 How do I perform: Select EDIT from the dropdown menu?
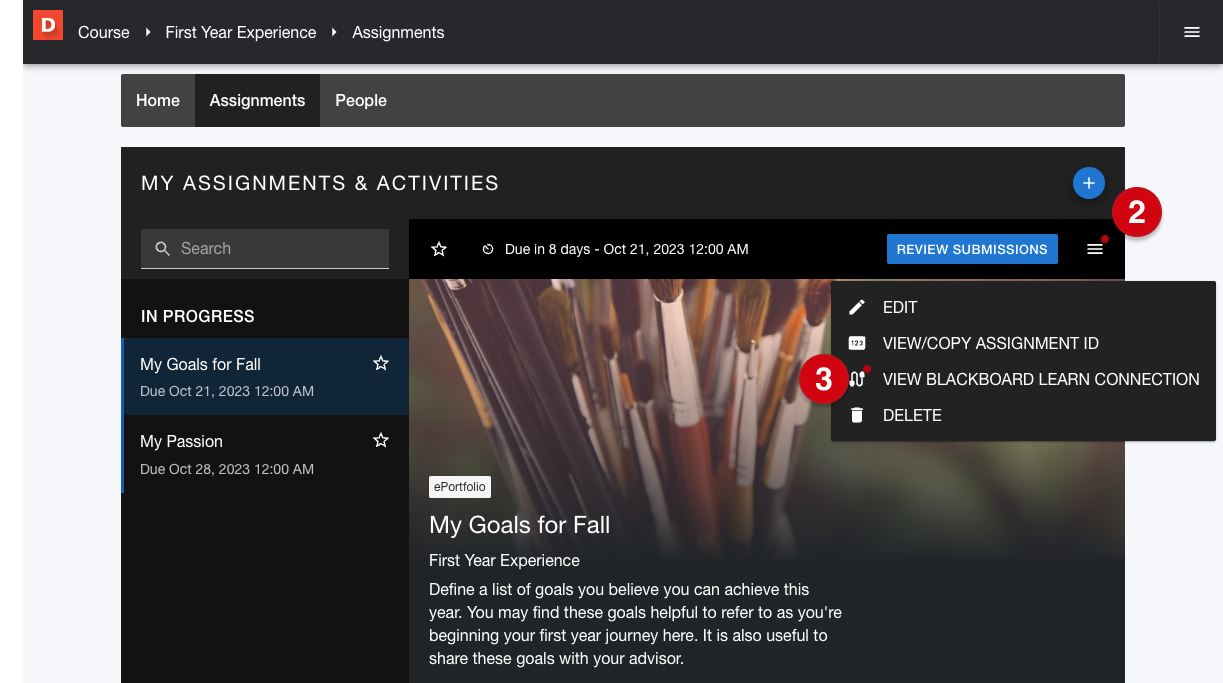[x=1023, y=307]
